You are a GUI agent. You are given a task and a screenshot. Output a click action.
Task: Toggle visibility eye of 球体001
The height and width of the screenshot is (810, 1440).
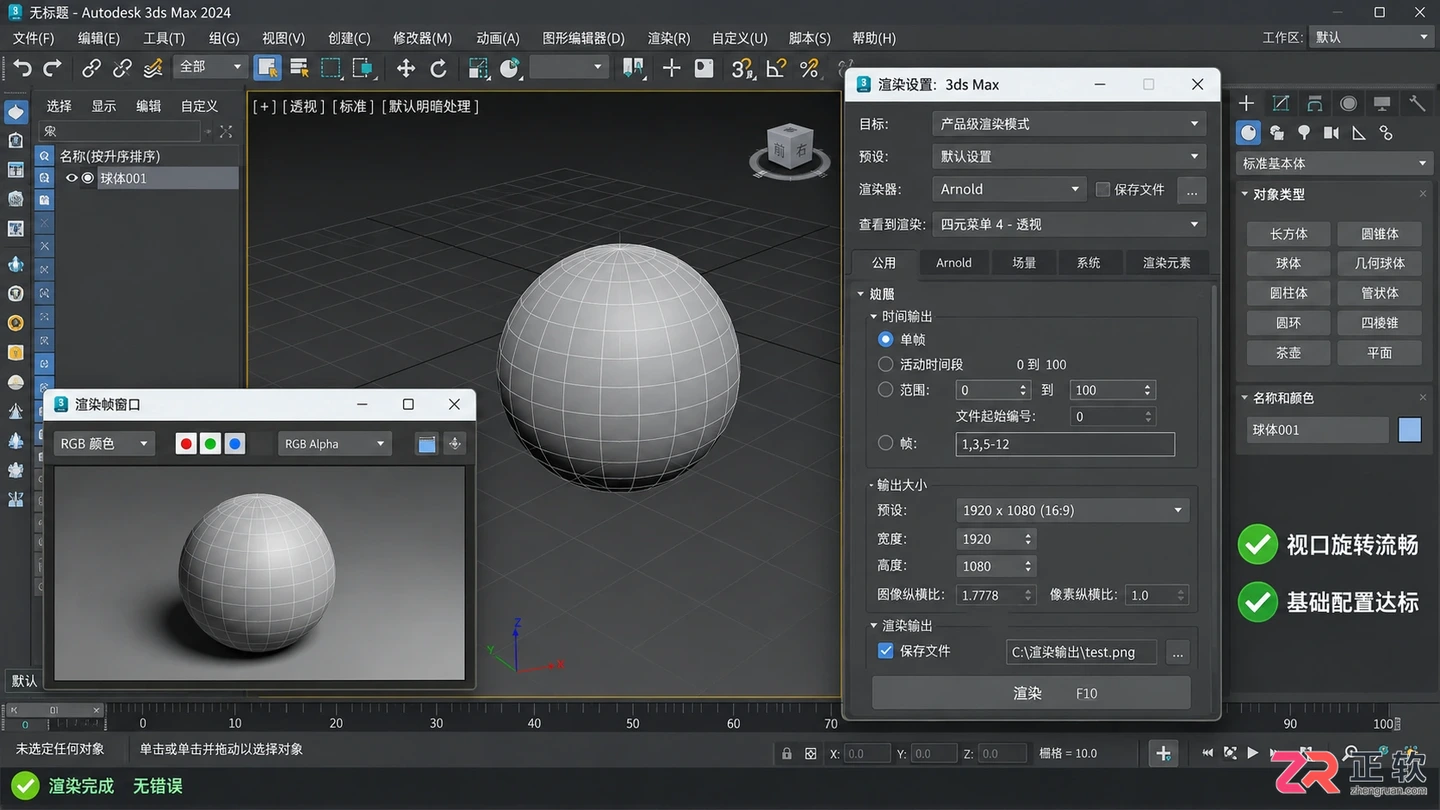click(71, 178)
